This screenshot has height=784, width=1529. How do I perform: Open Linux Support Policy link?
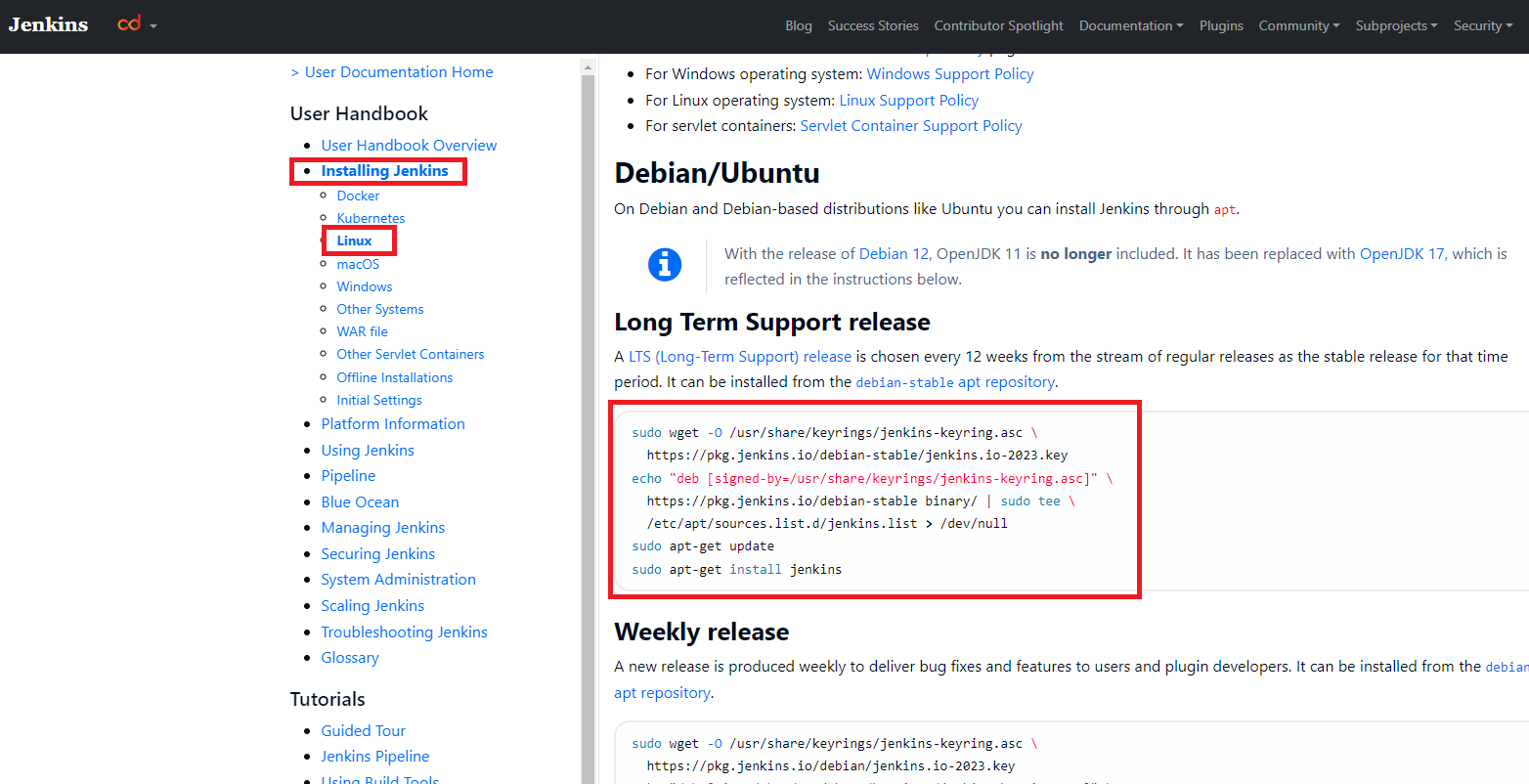pos(909,101)
